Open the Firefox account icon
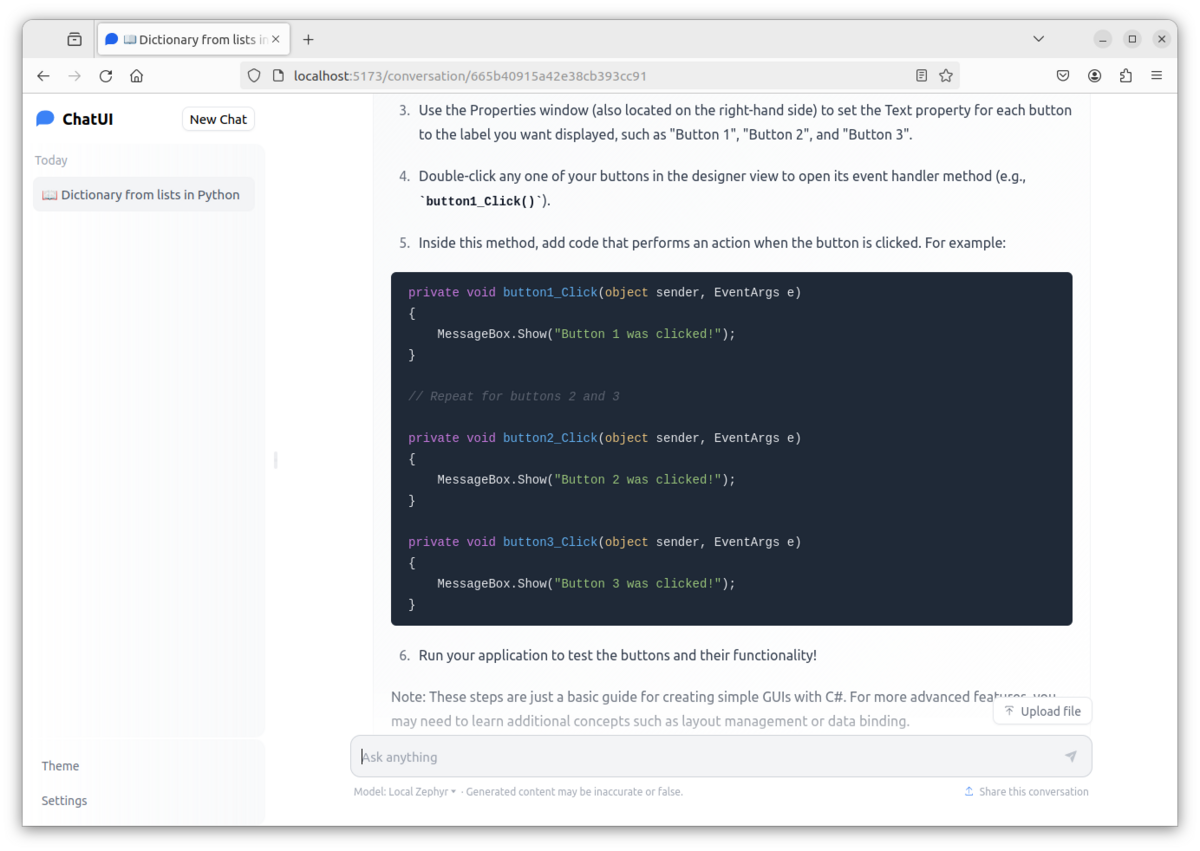 tap(1095, 76)
